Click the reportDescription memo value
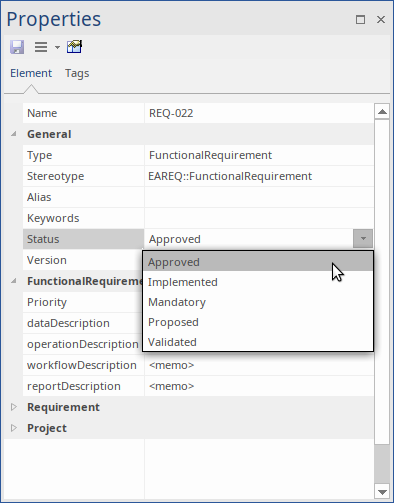 coord(171,386)
